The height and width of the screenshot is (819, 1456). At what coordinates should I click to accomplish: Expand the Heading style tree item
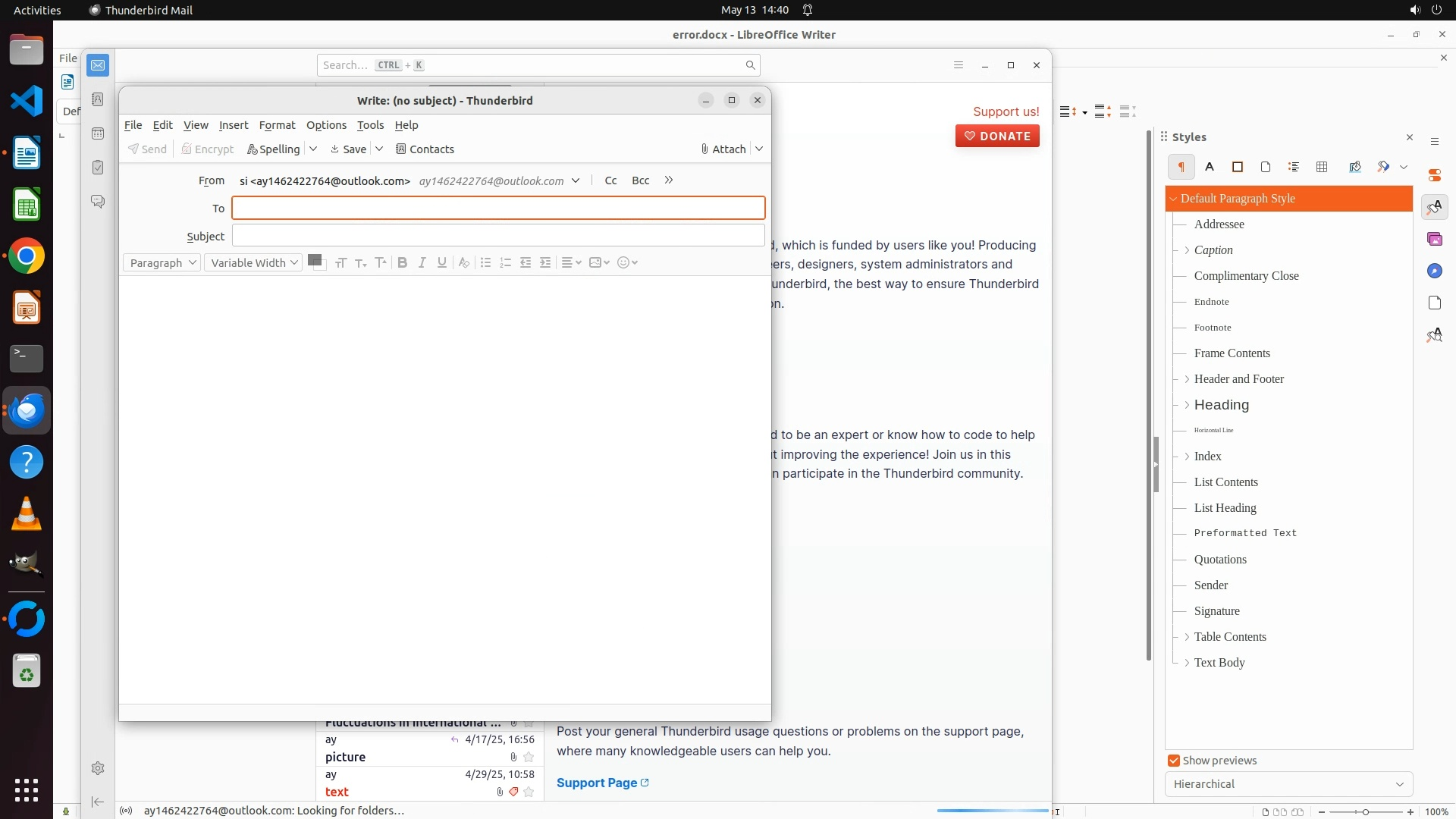[x=1187, y=405]
